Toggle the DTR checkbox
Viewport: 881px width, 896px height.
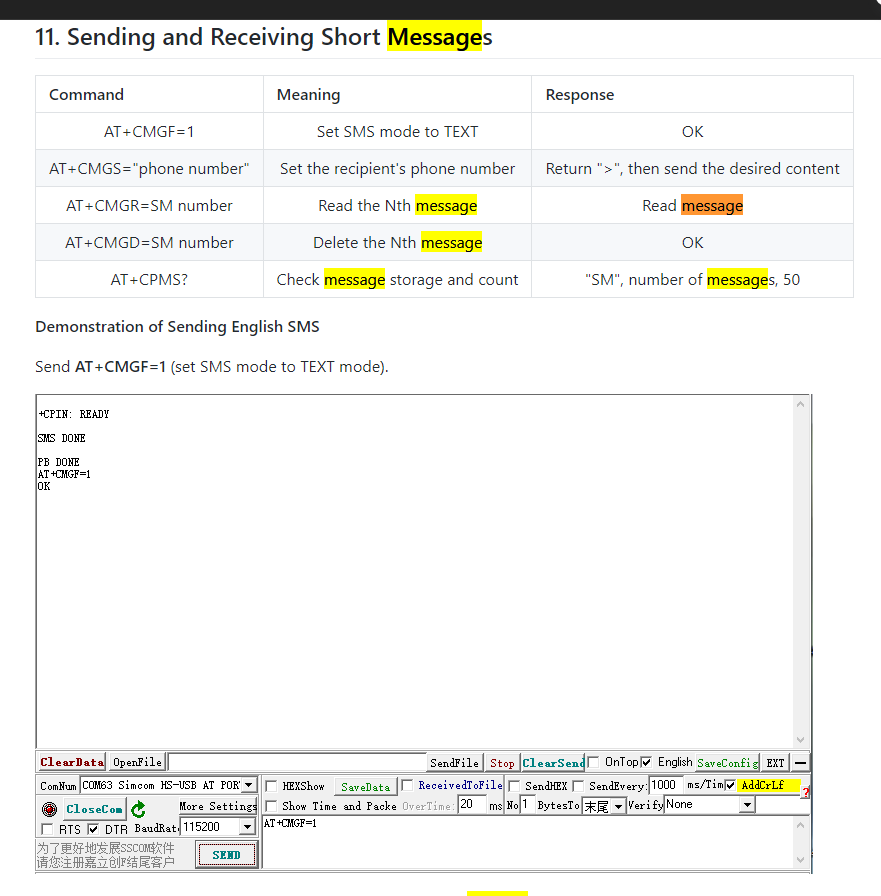(93, 829)
